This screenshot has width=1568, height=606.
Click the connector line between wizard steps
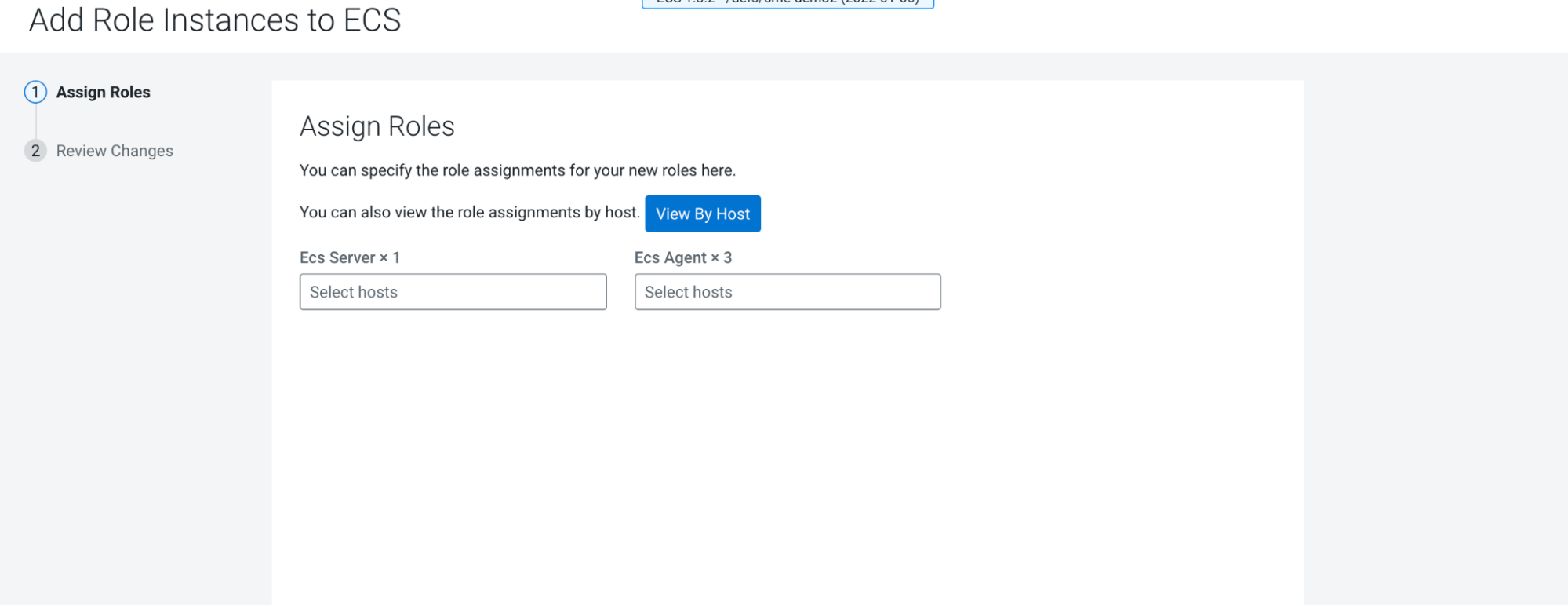(35, 122)
